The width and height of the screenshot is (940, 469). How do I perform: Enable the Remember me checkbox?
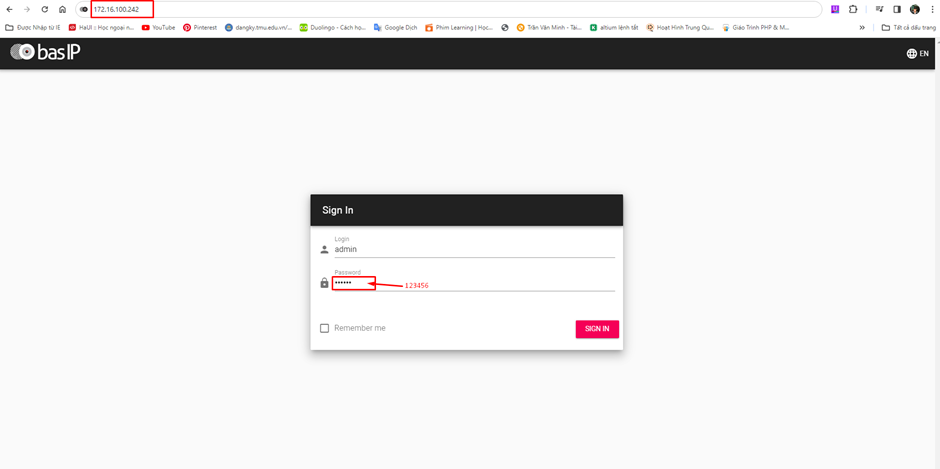(324, 328)
